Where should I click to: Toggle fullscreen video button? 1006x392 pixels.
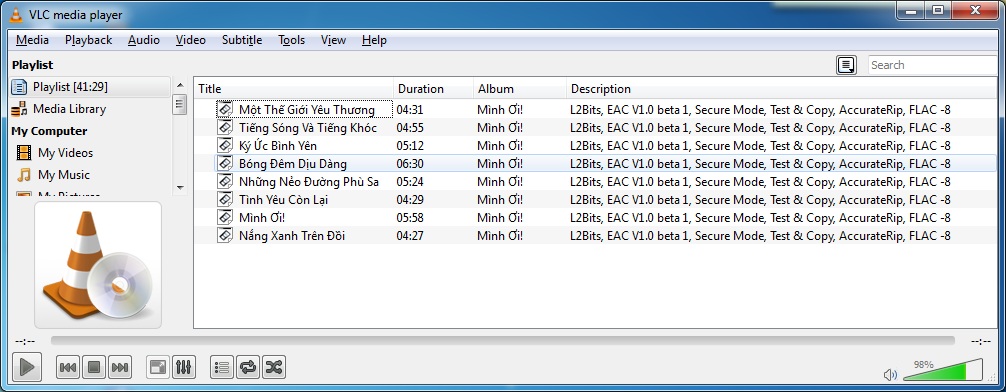(158, 368)
